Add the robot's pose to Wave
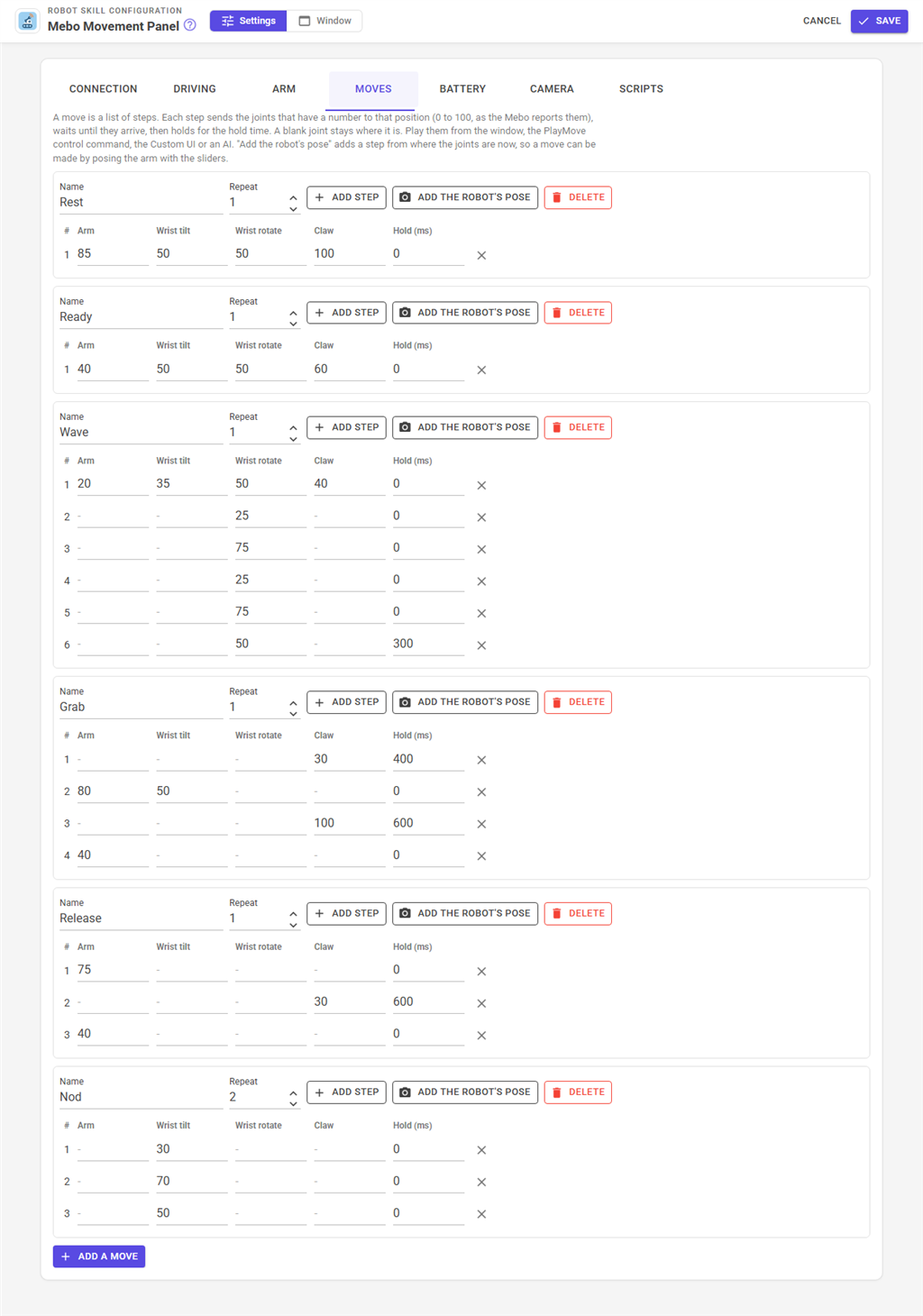Screen dimensions: 923x1316 pyautogui.click(x=465, y=427)
